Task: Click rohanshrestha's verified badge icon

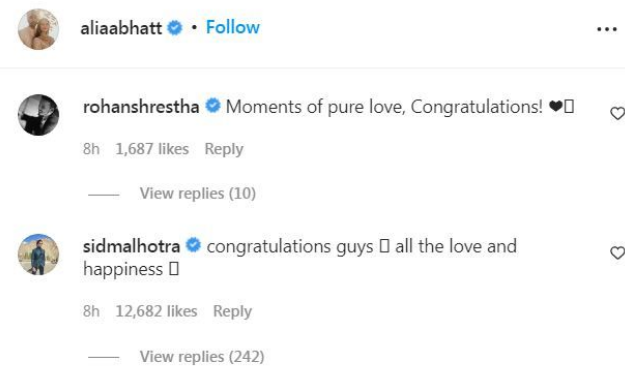Action: point(213,106)
